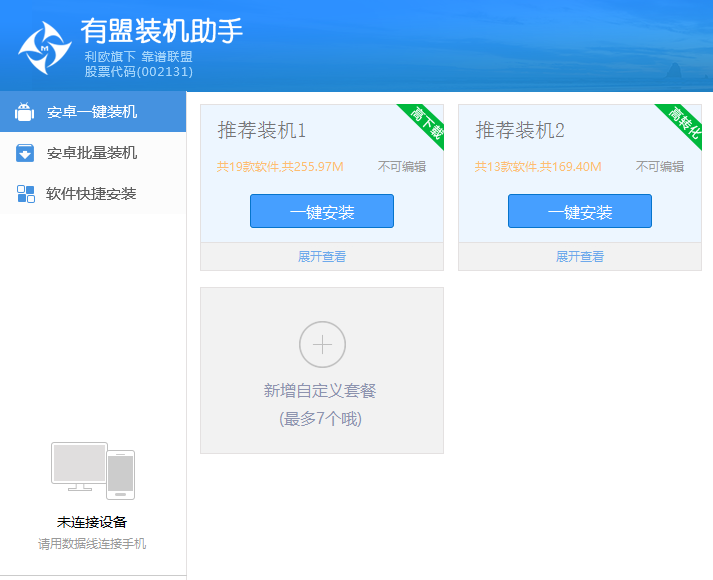Open the 软件快捷安装 sidebar label
Image resolution: width=713 pixels, height=580 pixels.
pyautogui.click(x=91, y=194)
